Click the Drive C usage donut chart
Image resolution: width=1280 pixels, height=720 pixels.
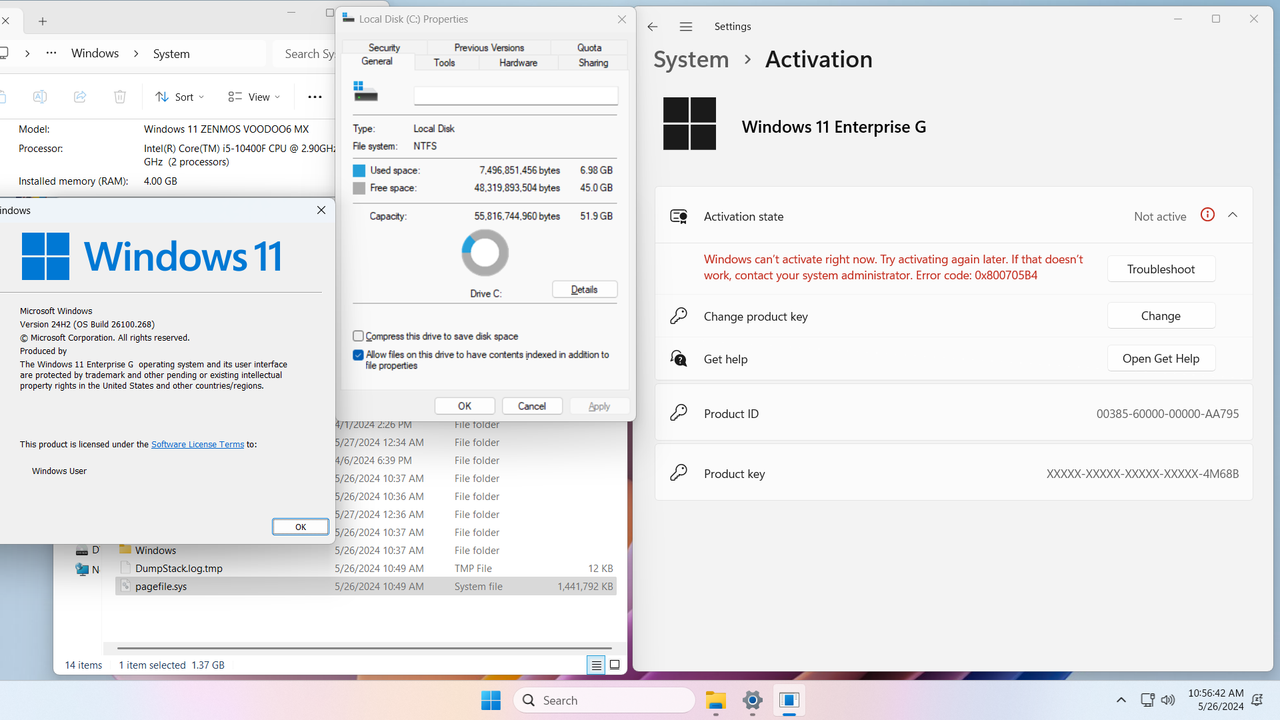(485, 253)
